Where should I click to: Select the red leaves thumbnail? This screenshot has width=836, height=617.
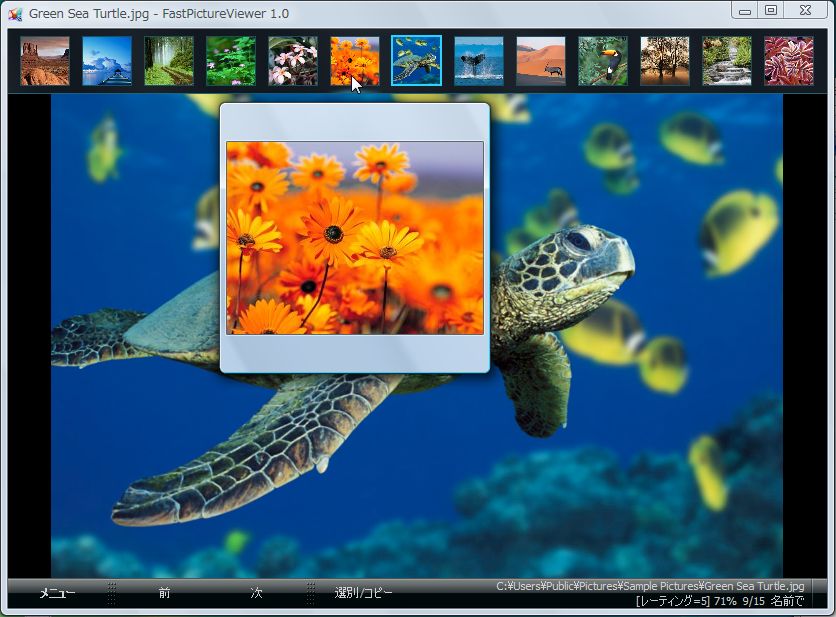789,61
